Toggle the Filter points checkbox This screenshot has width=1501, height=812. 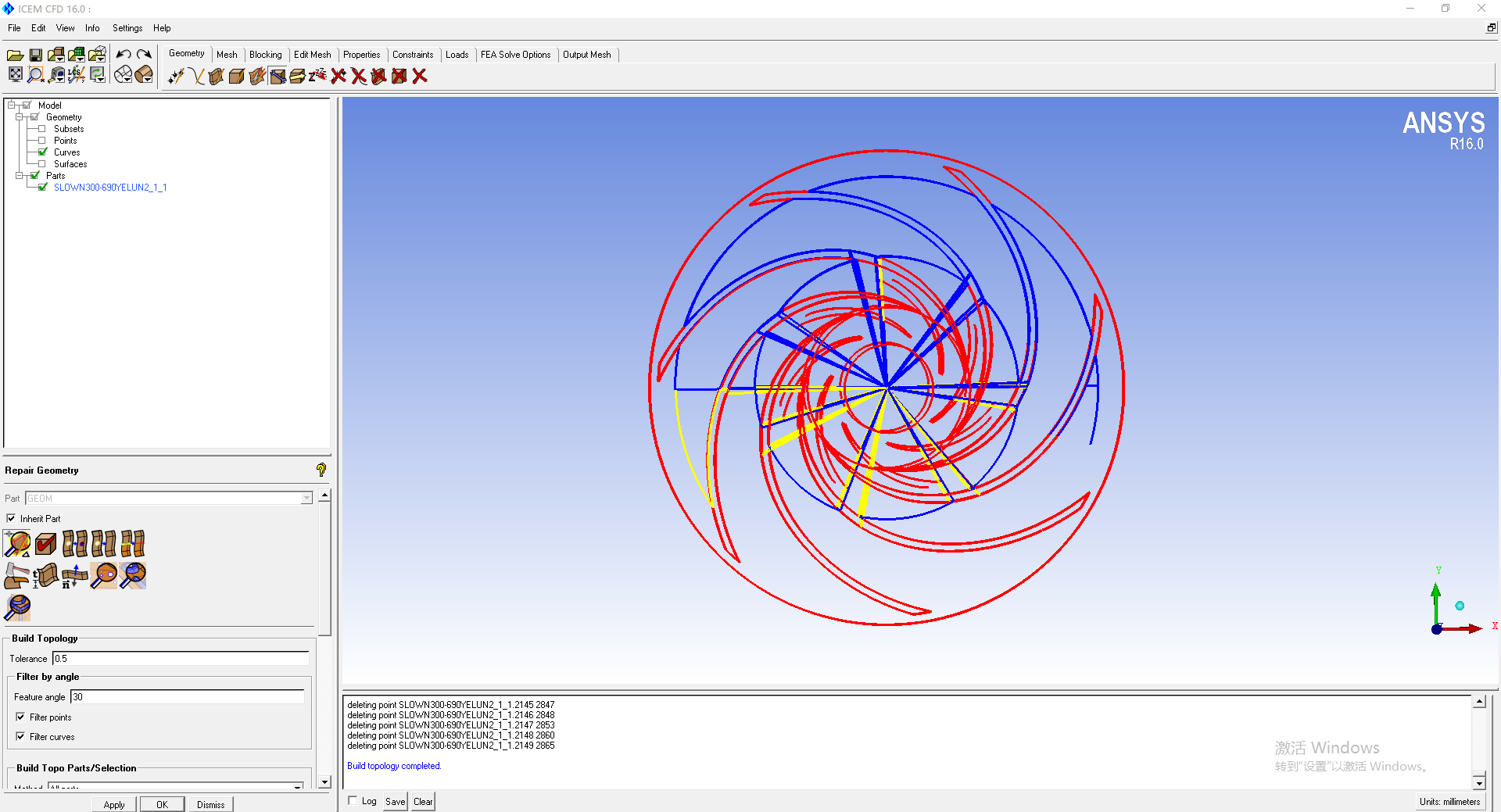pos(20,717)
